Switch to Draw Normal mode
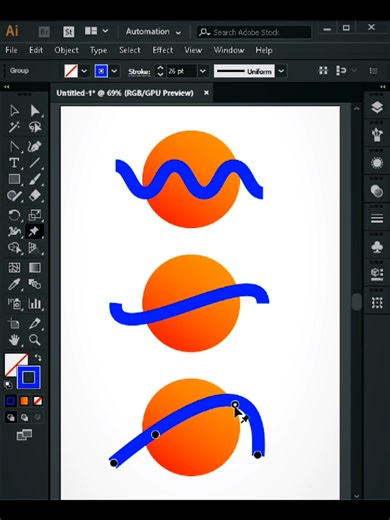This screenshot has width=390, height=520. tap(11, 417)
